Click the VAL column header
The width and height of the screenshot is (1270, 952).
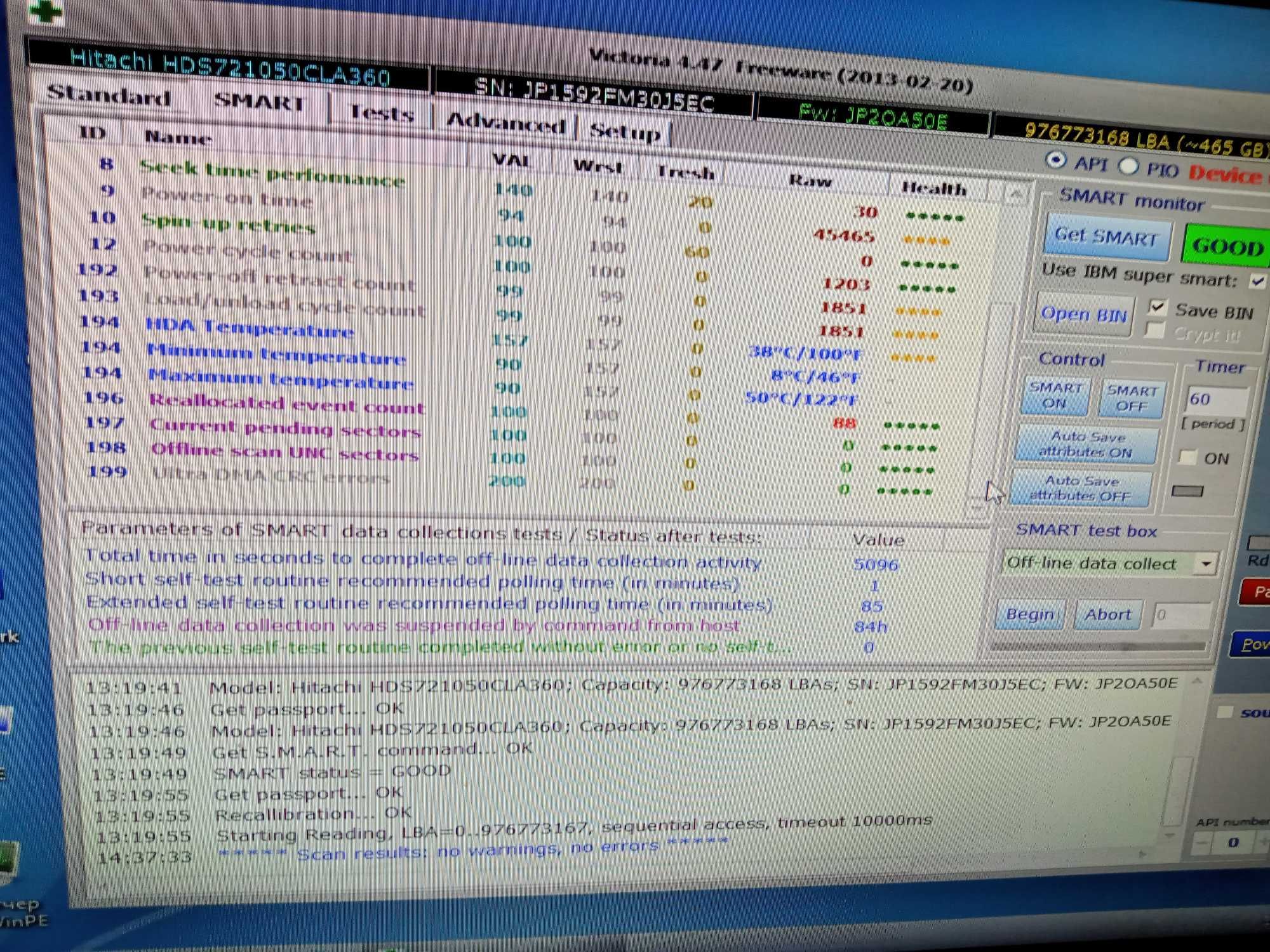[511, 159]
